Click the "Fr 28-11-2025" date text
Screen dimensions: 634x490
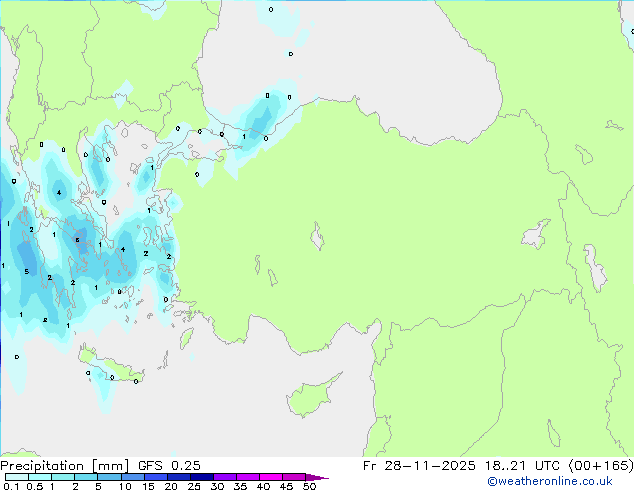(x=419, y=465)
